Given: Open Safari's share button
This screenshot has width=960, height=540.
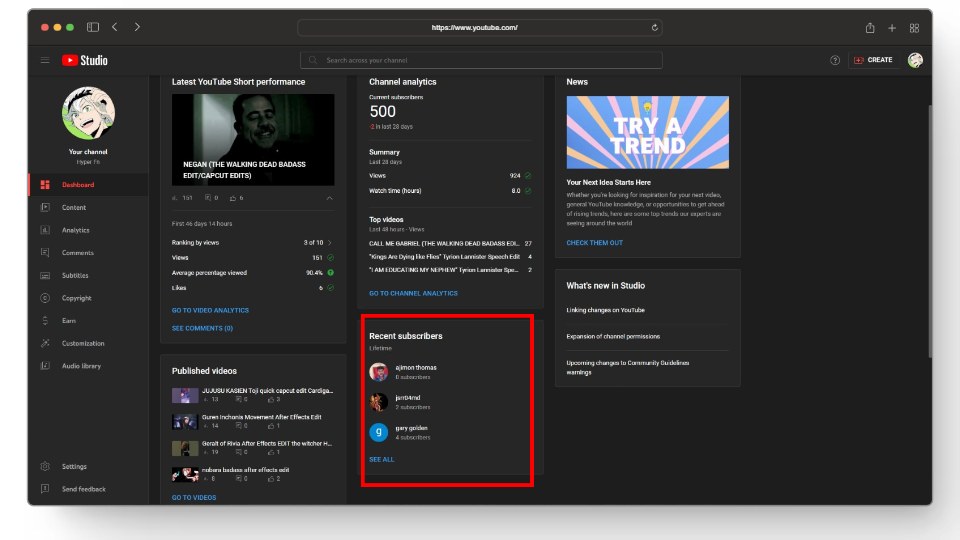Looking at the screenshot, I should pyautogui.click(x=870, y=27).
